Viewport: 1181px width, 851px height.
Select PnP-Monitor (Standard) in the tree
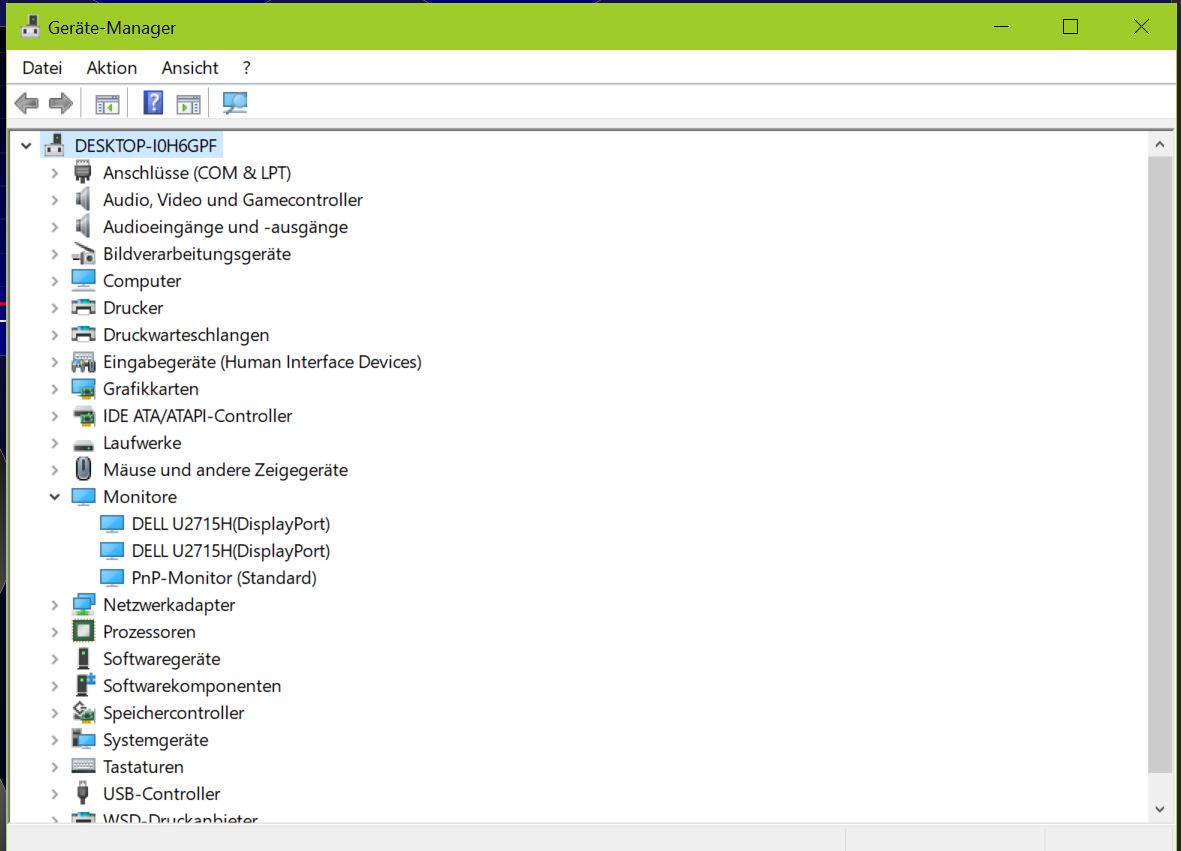point(222,577)
